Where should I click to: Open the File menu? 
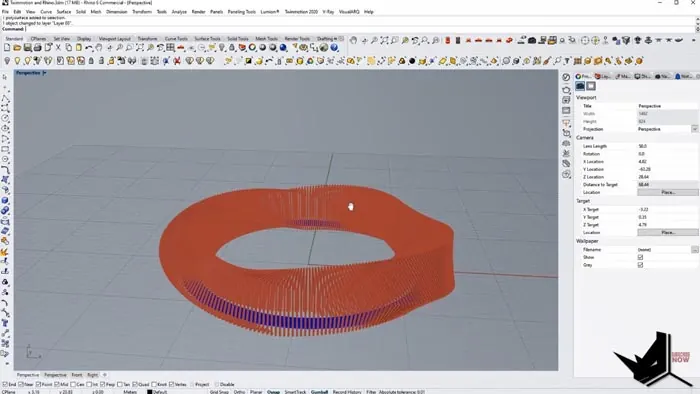pyautogui.click(x=5, y=12)
